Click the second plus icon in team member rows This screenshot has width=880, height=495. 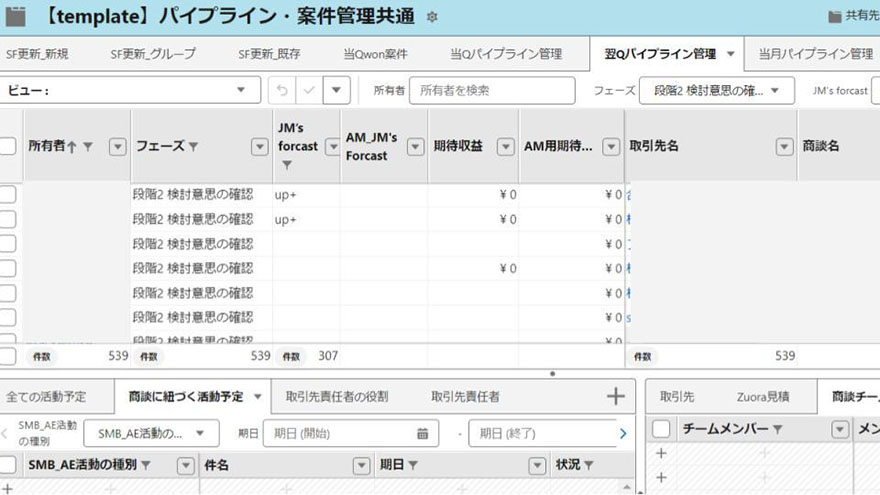click(x=661, y=478)
